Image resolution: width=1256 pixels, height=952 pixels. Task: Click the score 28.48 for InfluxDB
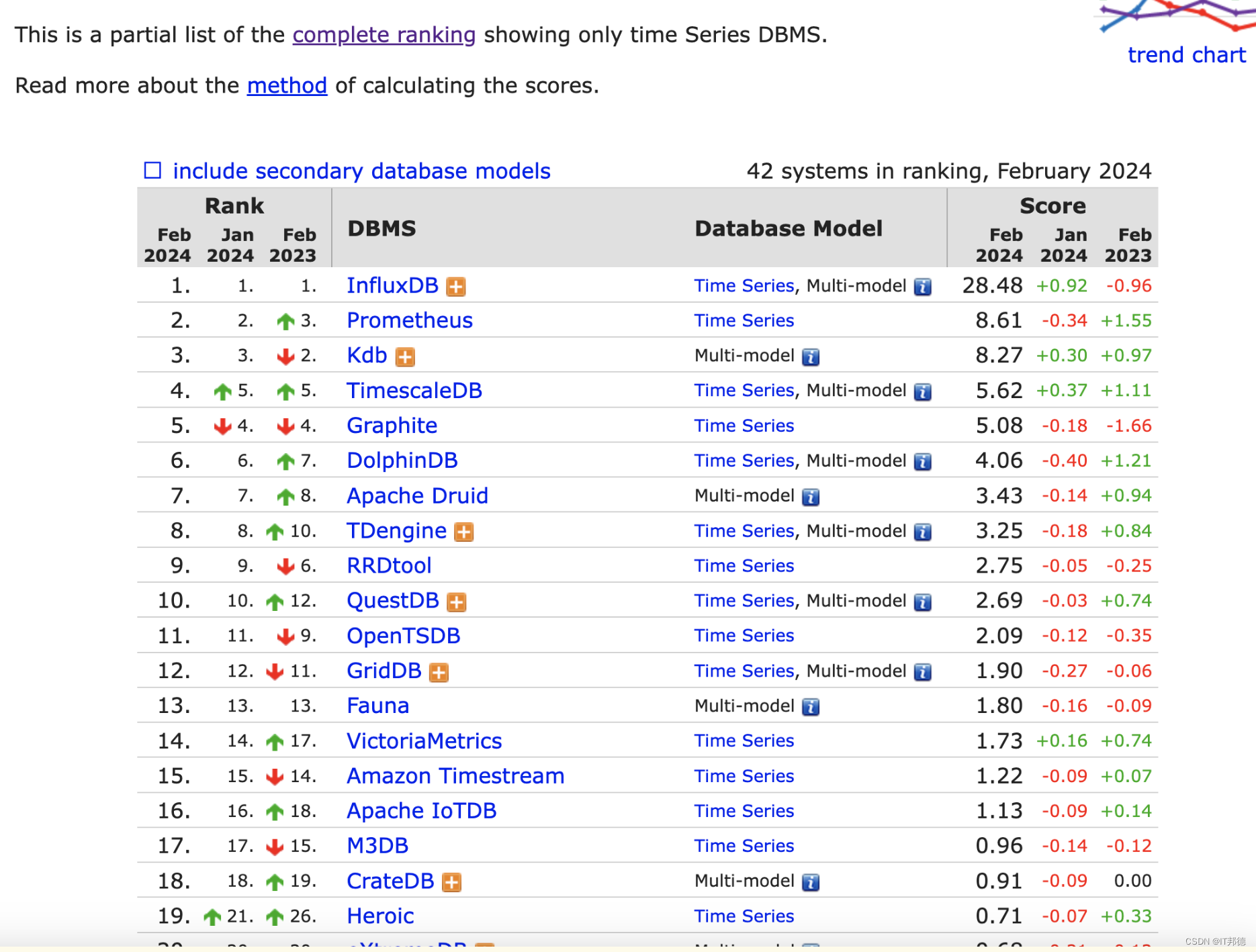tap(992, 285)
